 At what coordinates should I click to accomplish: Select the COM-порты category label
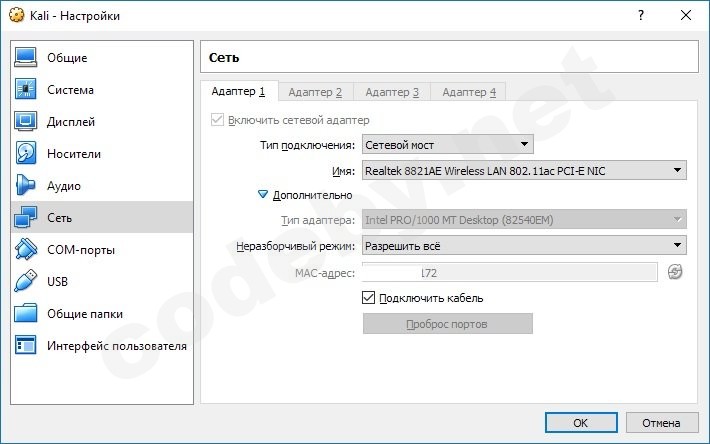(x=81, y=250)
